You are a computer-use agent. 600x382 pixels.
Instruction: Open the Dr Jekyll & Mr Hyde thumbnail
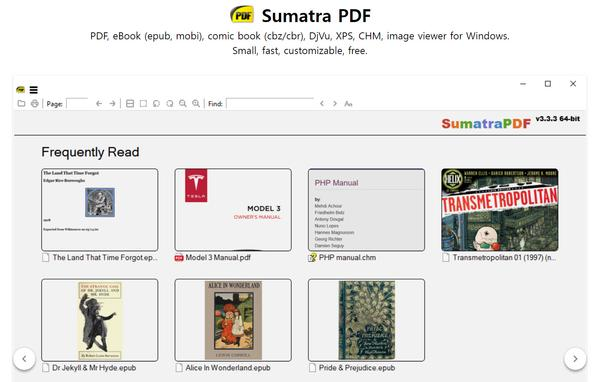(x=99, y=320)
